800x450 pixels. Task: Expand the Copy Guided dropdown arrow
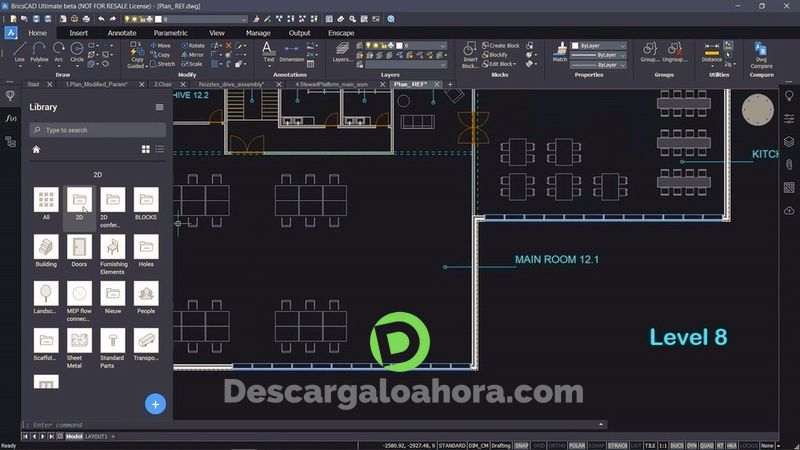[x=146, y=66]
